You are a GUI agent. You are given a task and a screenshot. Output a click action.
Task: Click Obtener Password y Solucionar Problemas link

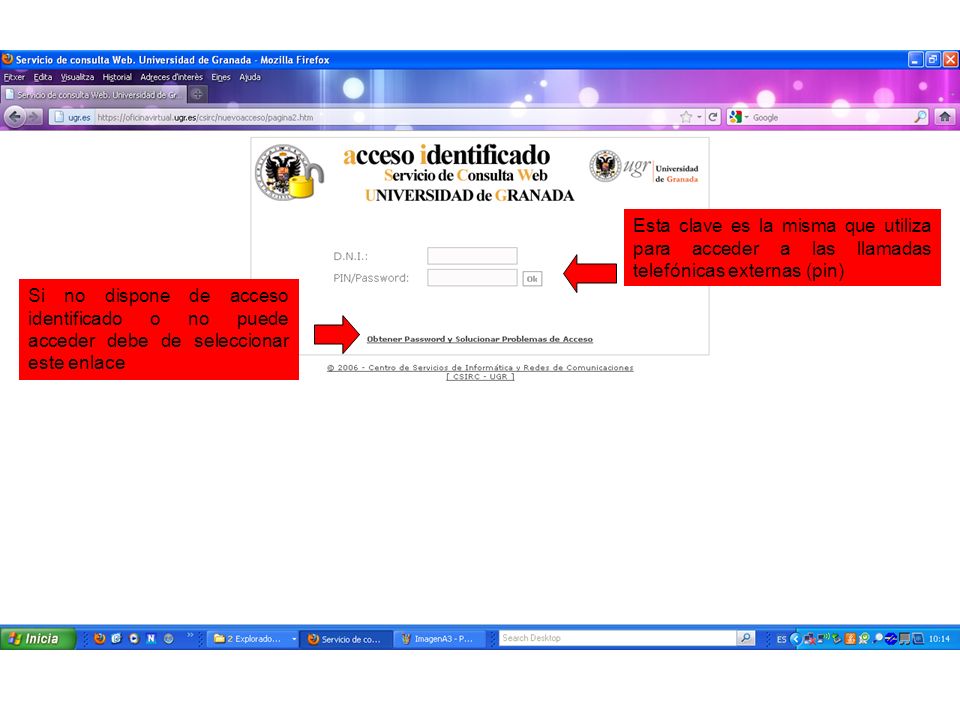479,339
